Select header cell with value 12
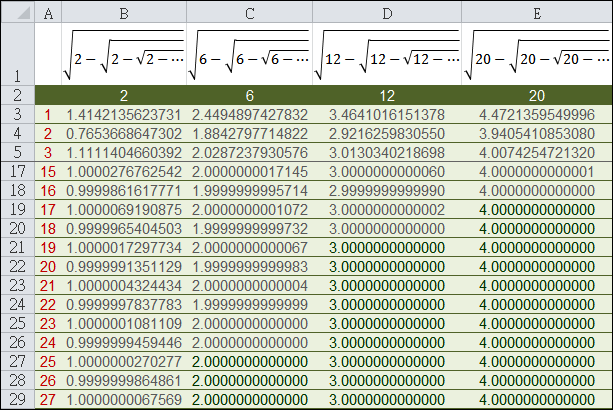 387,95
